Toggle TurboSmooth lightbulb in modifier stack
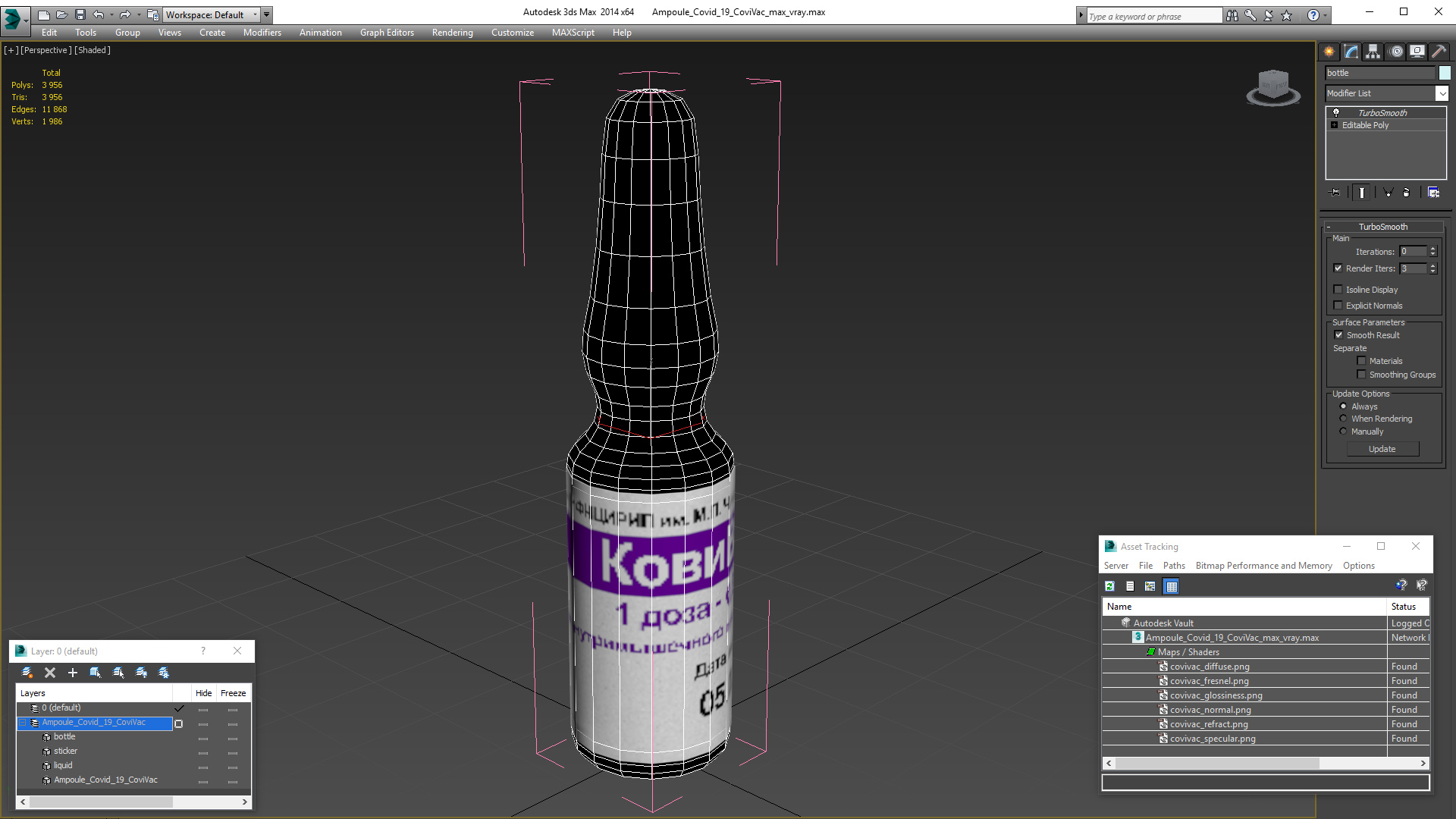1456x819 pixels. [1336, 112]
